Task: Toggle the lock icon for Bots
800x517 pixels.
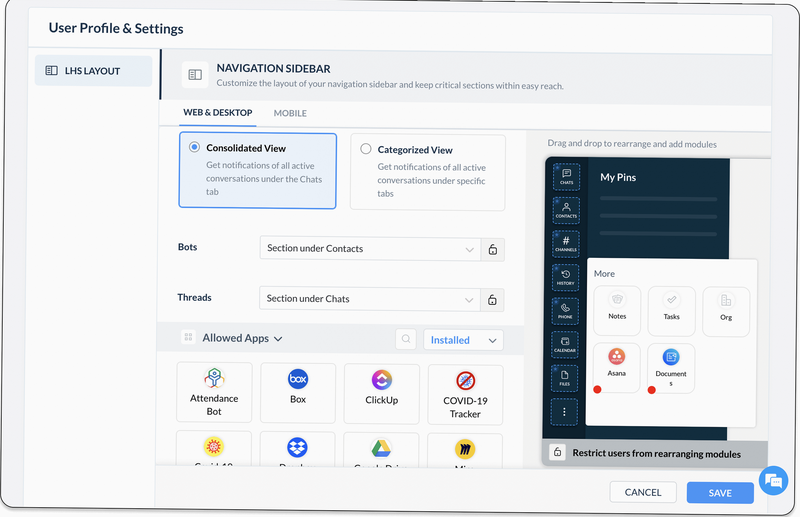Action: [x=493, y=250]
